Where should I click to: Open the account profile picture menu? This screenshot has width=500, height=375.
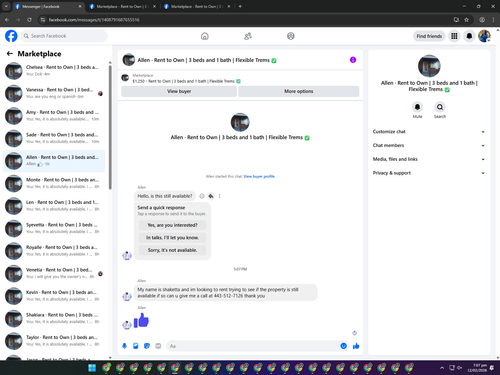(x=484, y=36)
